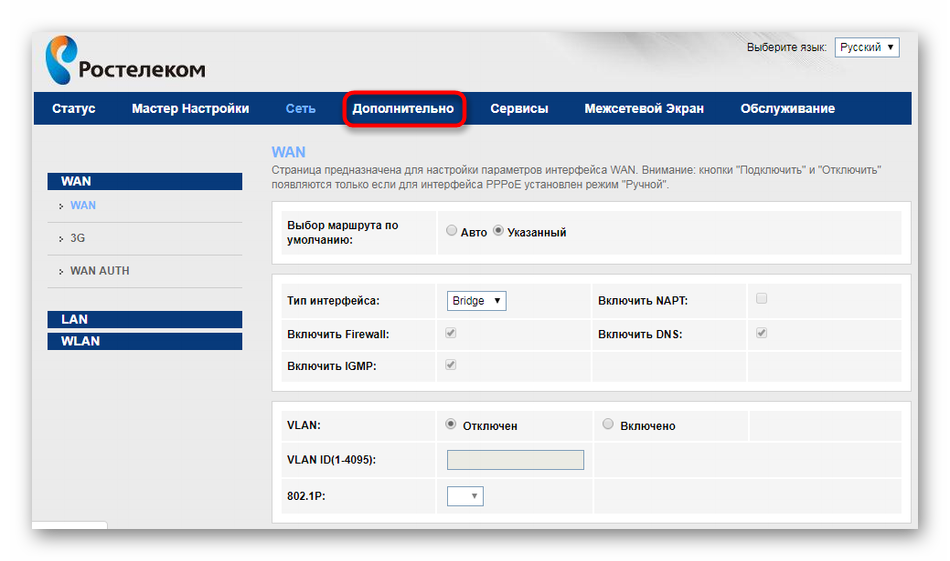Open Межсетевой Экран tab

coord(644,109)
